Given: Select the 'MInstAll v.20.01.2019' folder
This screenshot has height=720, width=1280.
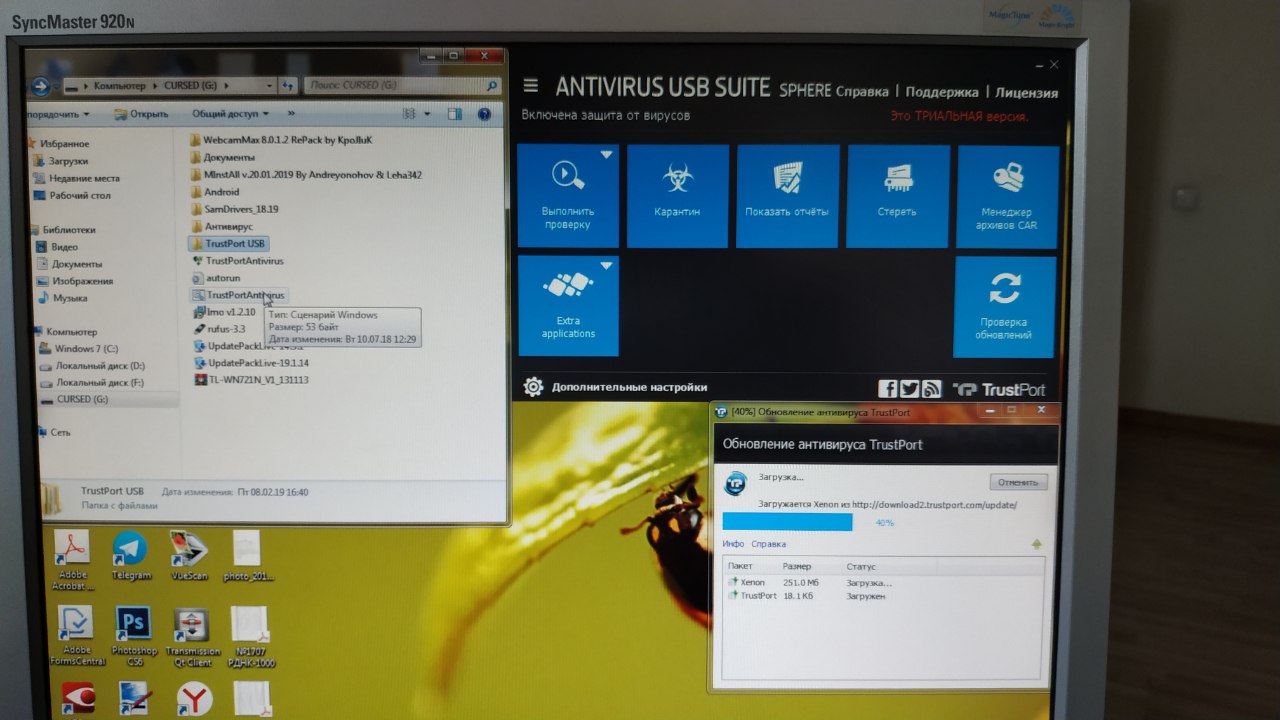Looking at the screenshot, I should [x=305, y=174].
